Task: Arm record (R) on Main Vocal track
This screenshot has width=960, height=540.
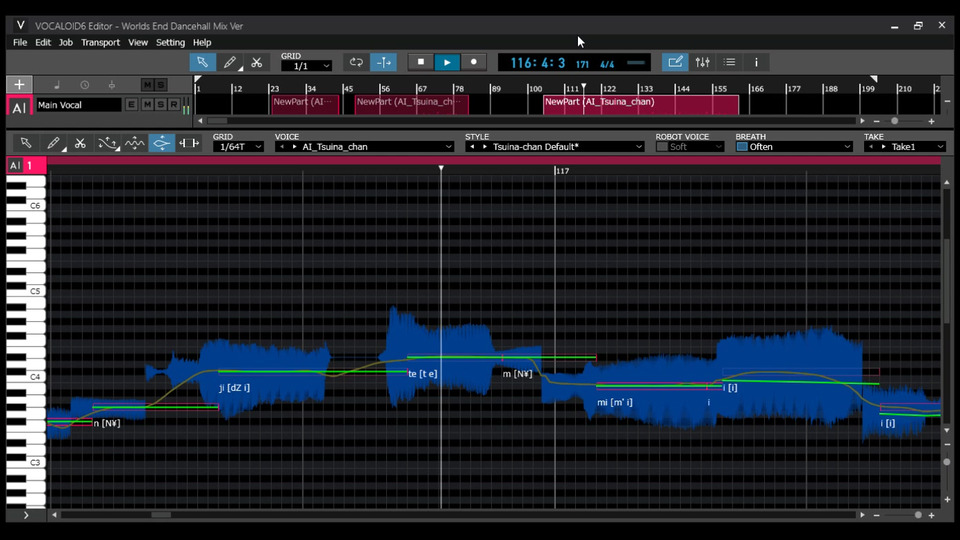Action: point(174,105)
